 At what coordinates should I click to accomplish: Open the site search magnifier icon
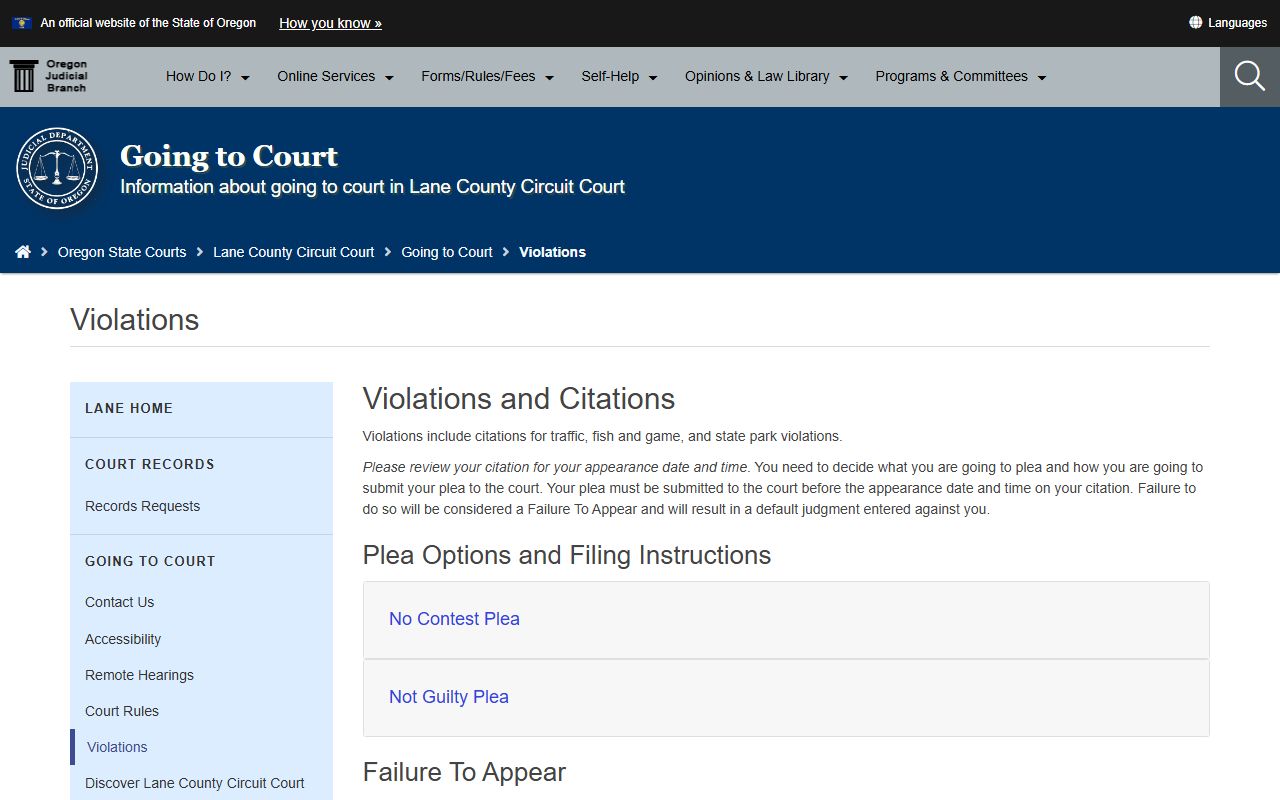tap(1250, 76)
